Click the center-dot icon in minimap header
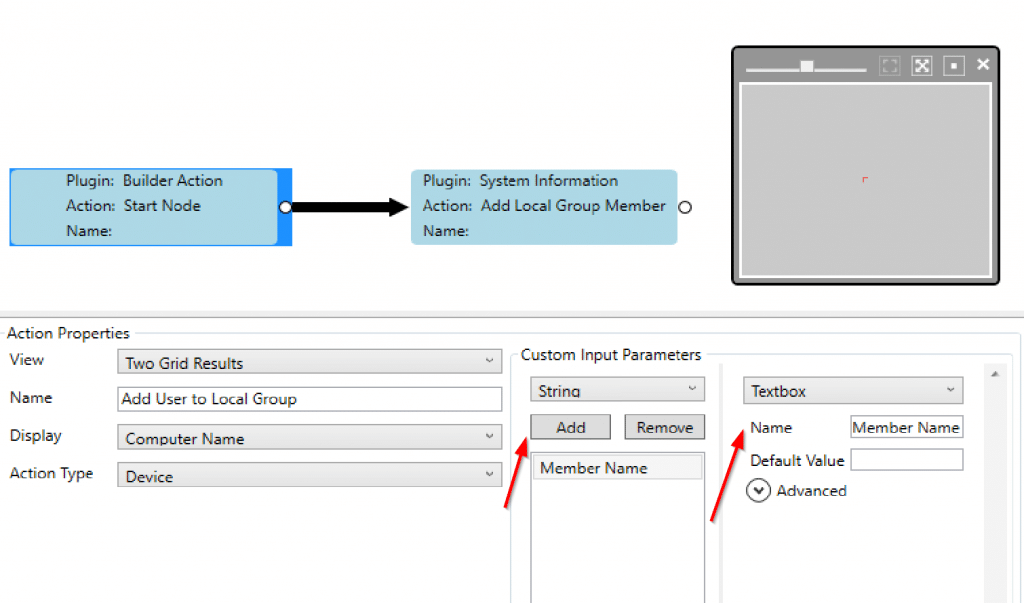This screenshot has width=1024, height=603. [954, 66]
